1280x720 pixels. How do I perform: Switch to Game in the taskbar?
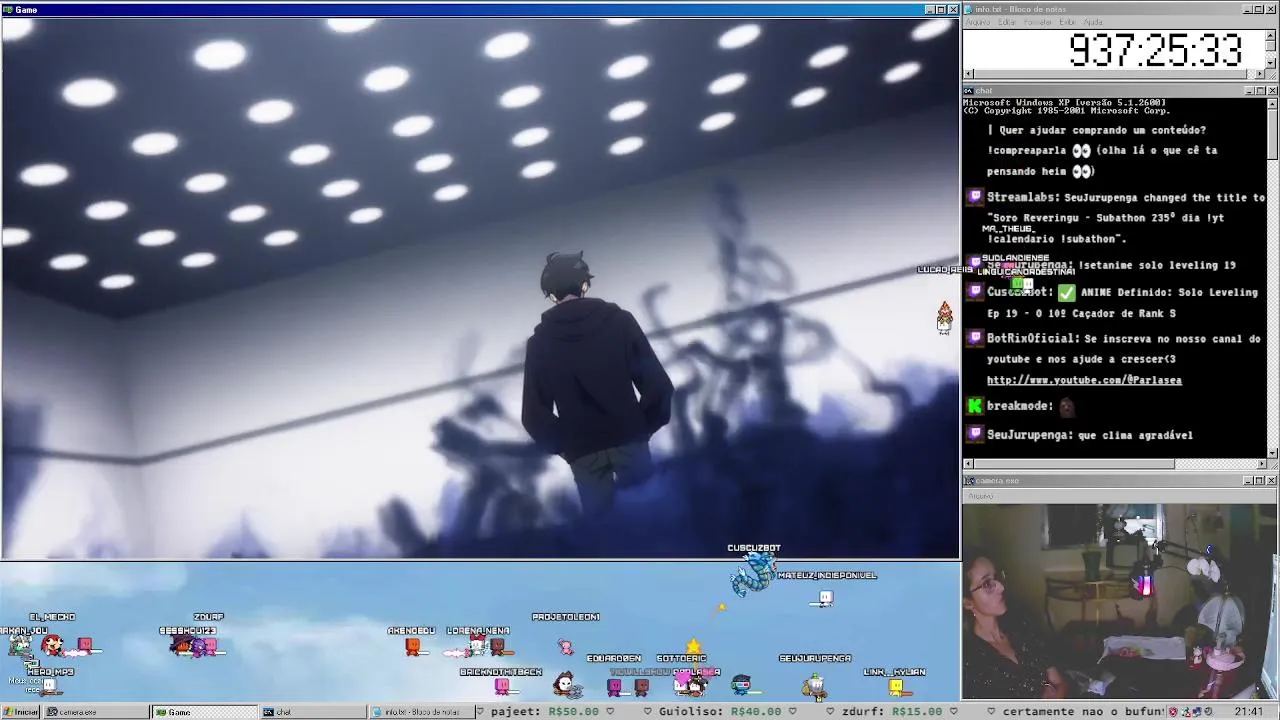205,712
